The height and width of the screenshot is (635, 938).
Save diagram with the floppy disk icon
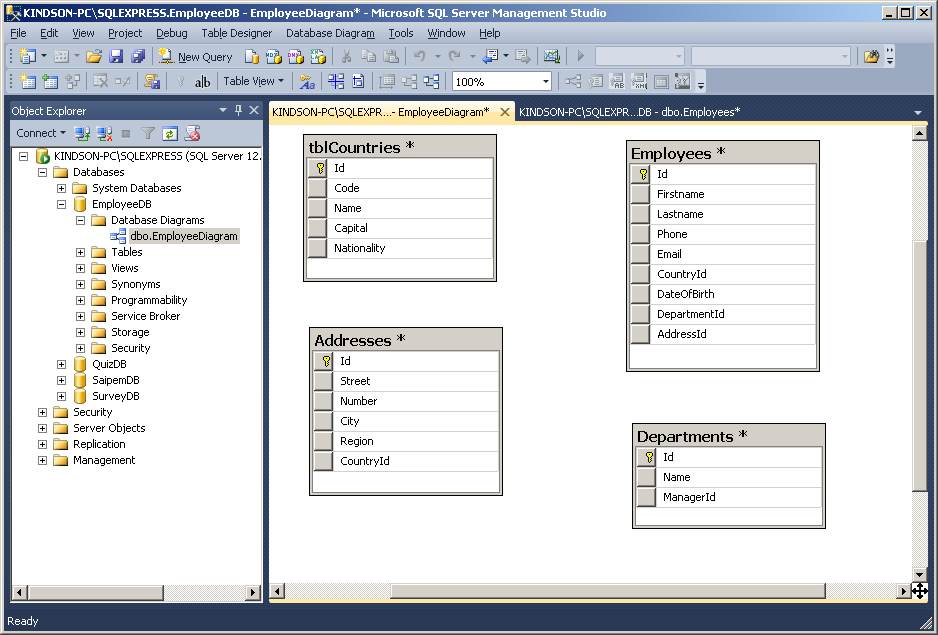[x=116, y=56]
